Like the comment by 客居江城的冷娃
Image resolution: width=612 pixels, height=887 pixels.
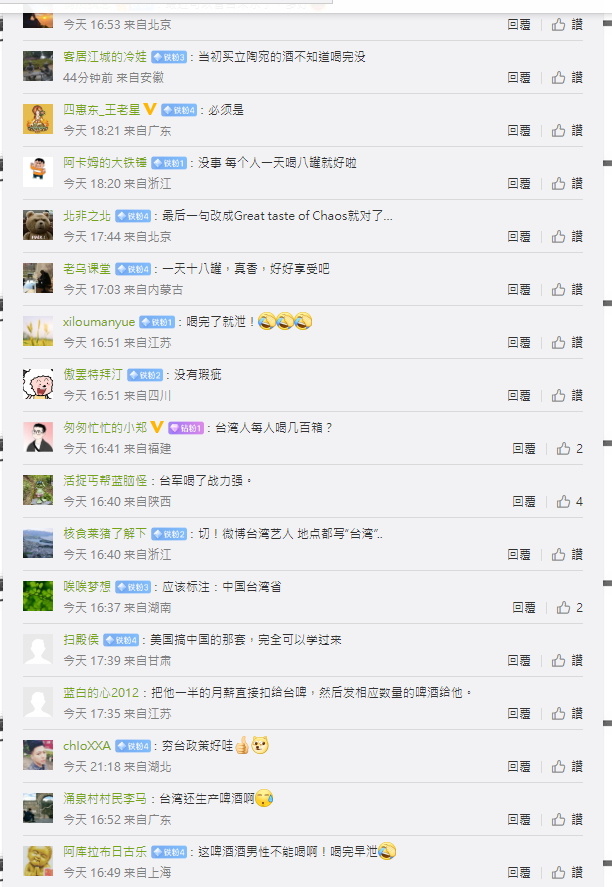567,77
